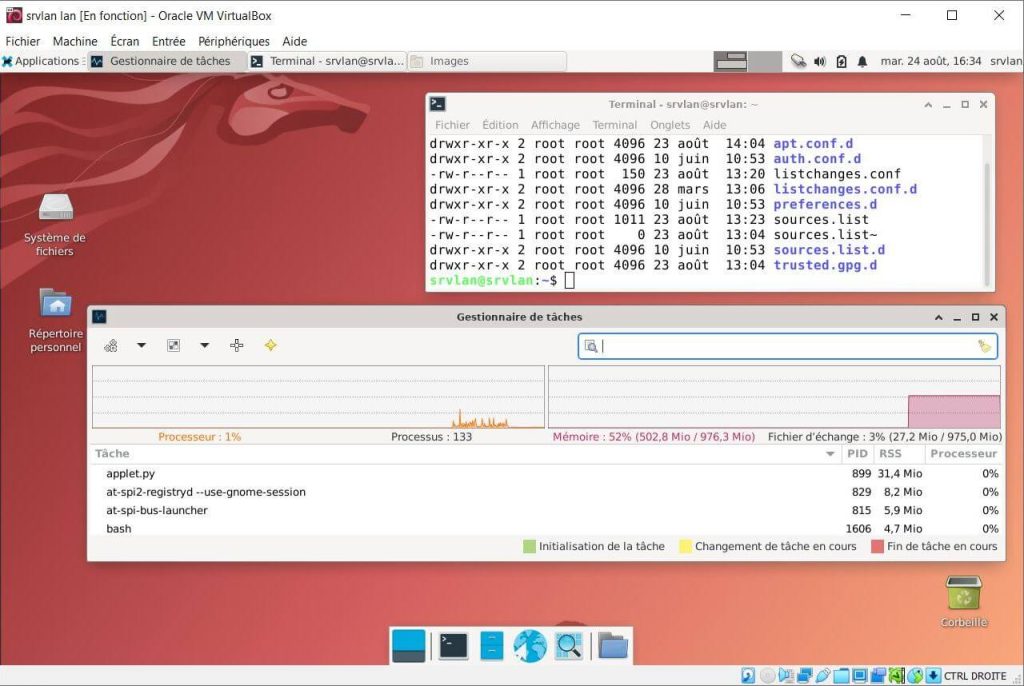The width and height of the screenshot is (1024, 686).
Task: Open the VirtualBox Périphériques menu
Action: coord(234,41)
